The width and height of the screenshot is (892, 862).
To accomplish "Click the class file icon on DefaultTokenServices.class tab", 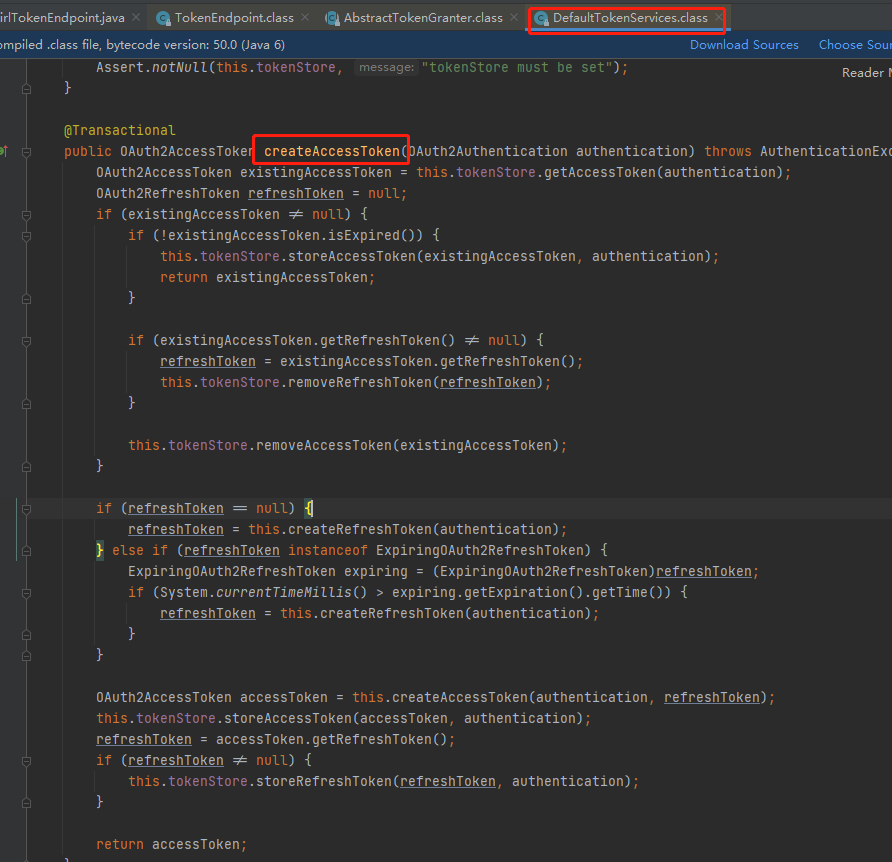I will point(542,18).
